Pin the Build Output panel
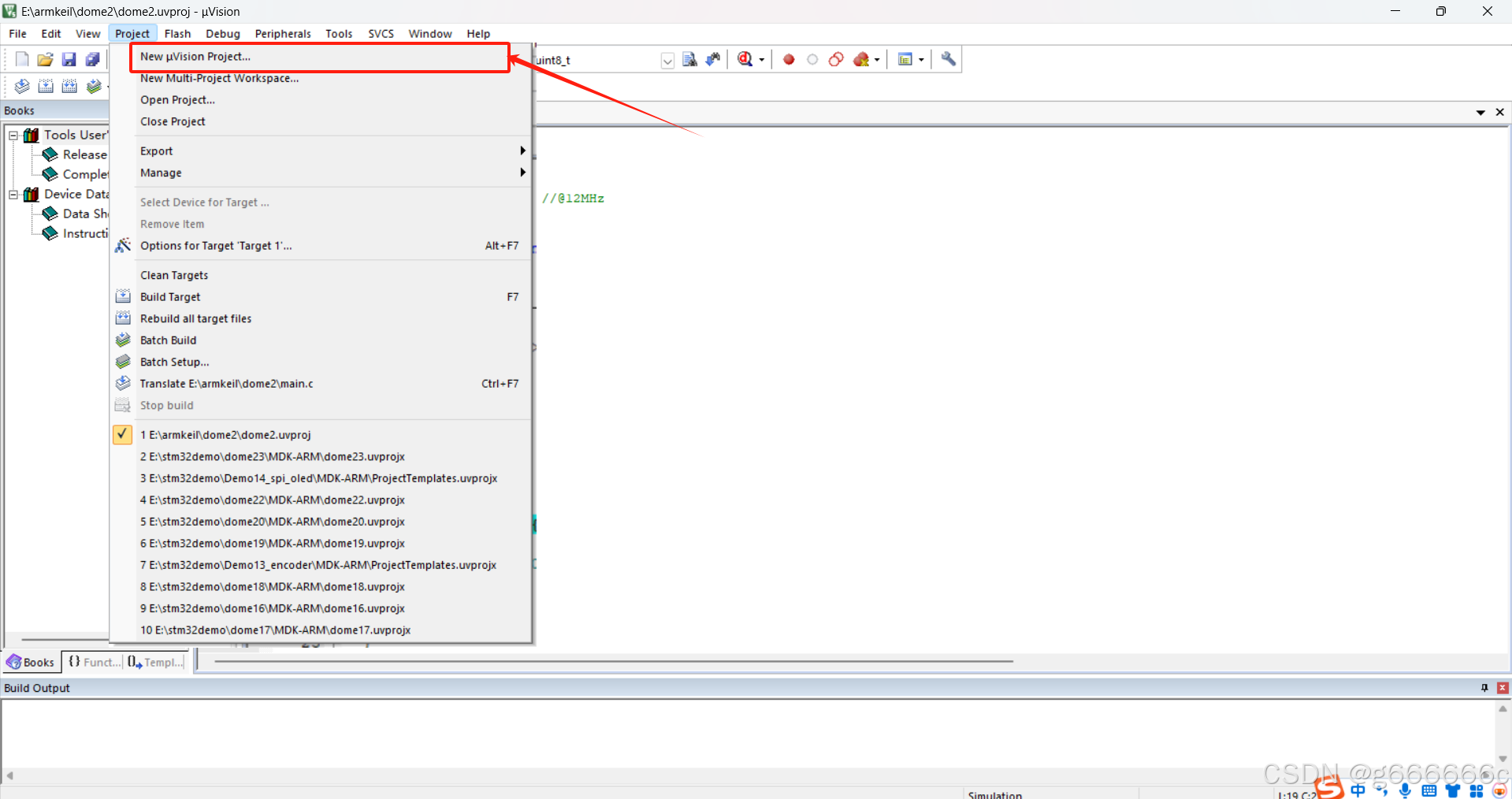This screenshot has height=799, width=1512. [1484, 688]
